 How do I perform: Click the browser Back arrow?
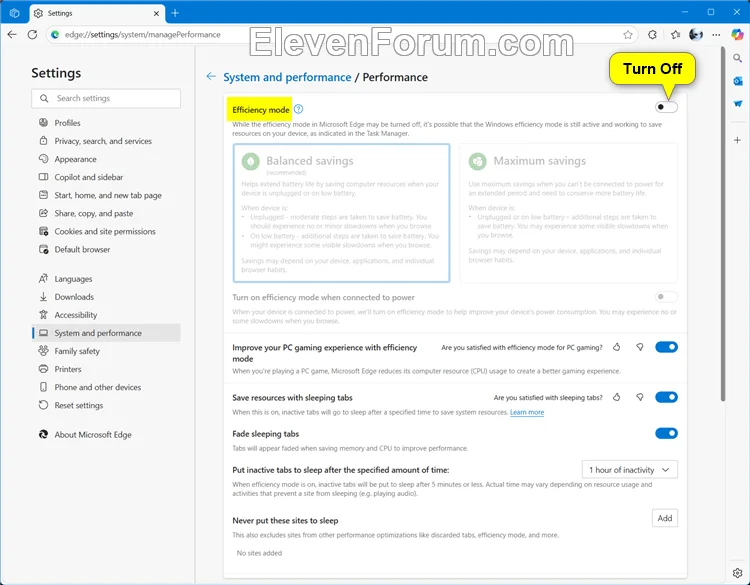[x=12, y=34]
